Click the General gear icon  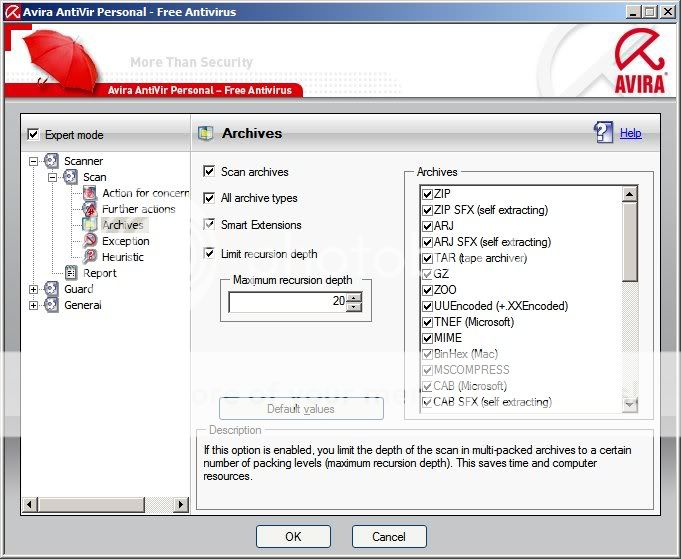coord(52,305)
